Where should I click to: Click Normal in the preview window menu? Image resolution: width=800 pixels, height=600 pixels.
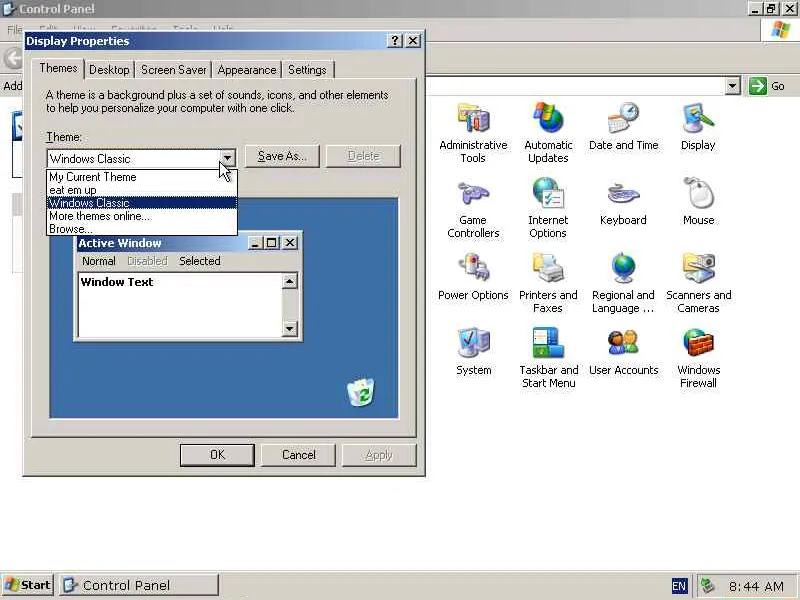pos(98,261)
